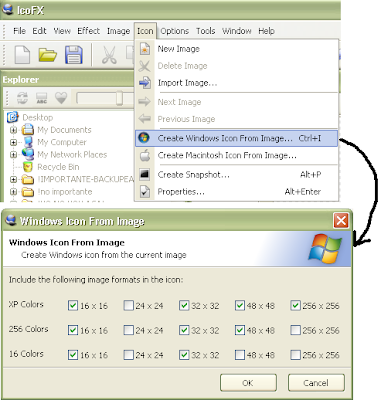This screenshot has height=400, width=381.
Task: Click the Open folder toolbar icon
Action: pyautogui.click(x=47, y=55)
